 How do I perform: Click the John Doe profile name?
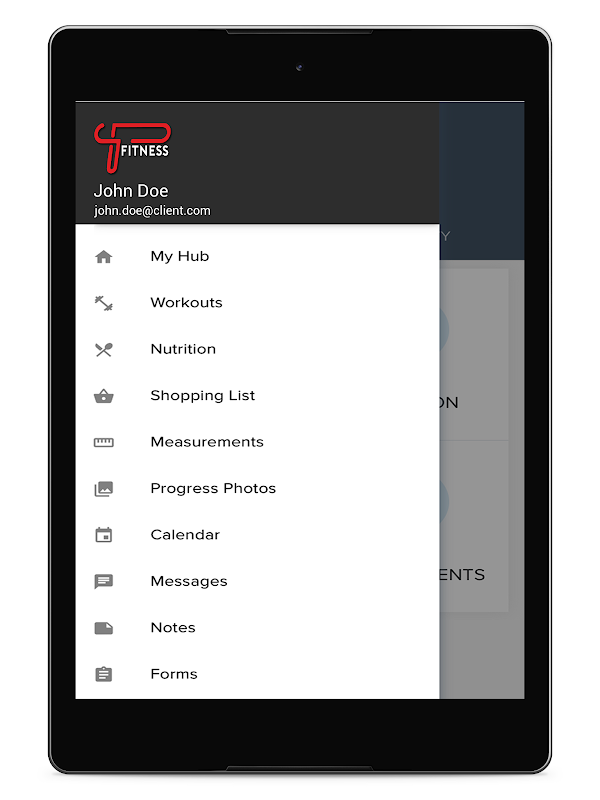131,191
